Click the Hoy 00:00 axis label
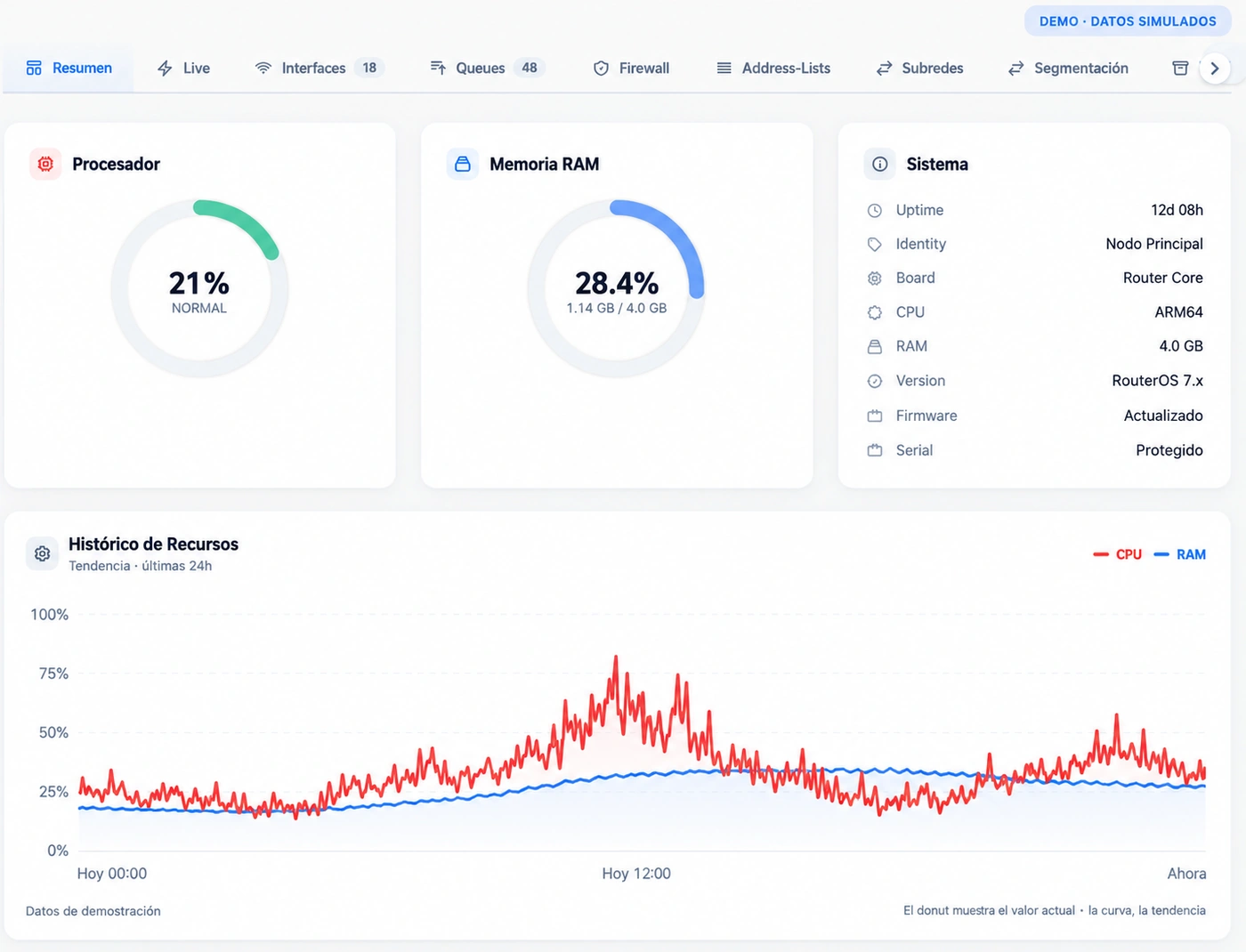1246x952 pixels. (x=112, y=874)
